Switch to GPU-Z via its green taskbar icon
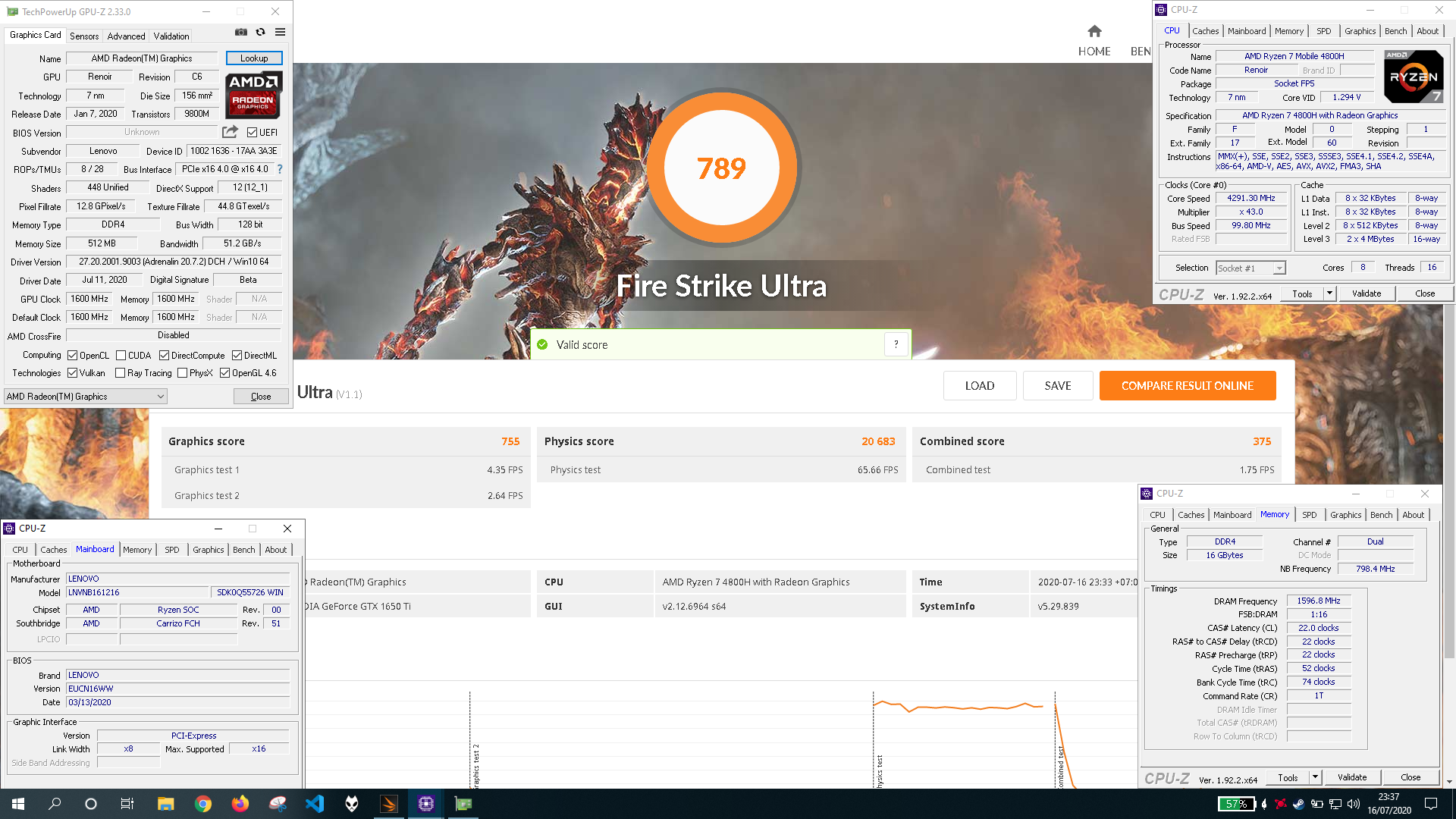 pos(463,804)
